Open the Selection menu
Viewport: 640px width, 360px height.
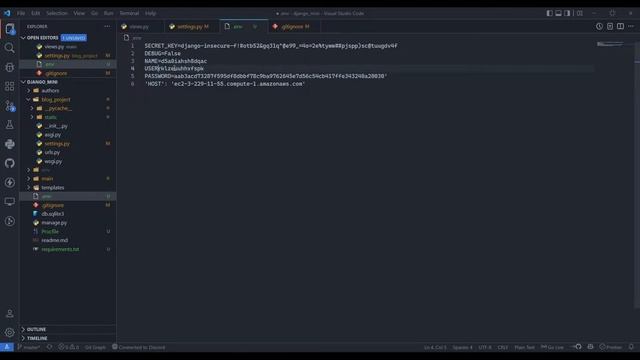click(x=57, y=13)
